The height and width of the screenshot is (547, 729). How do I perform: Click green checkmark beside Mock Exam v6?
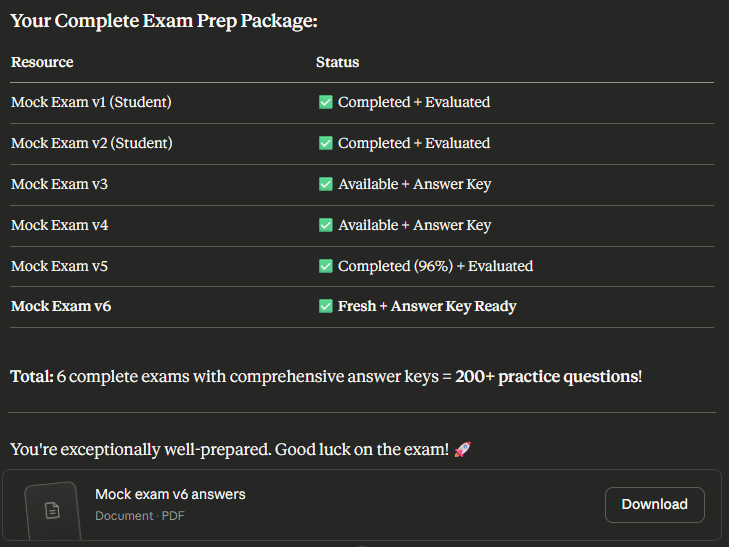click(x=325, y=306)
